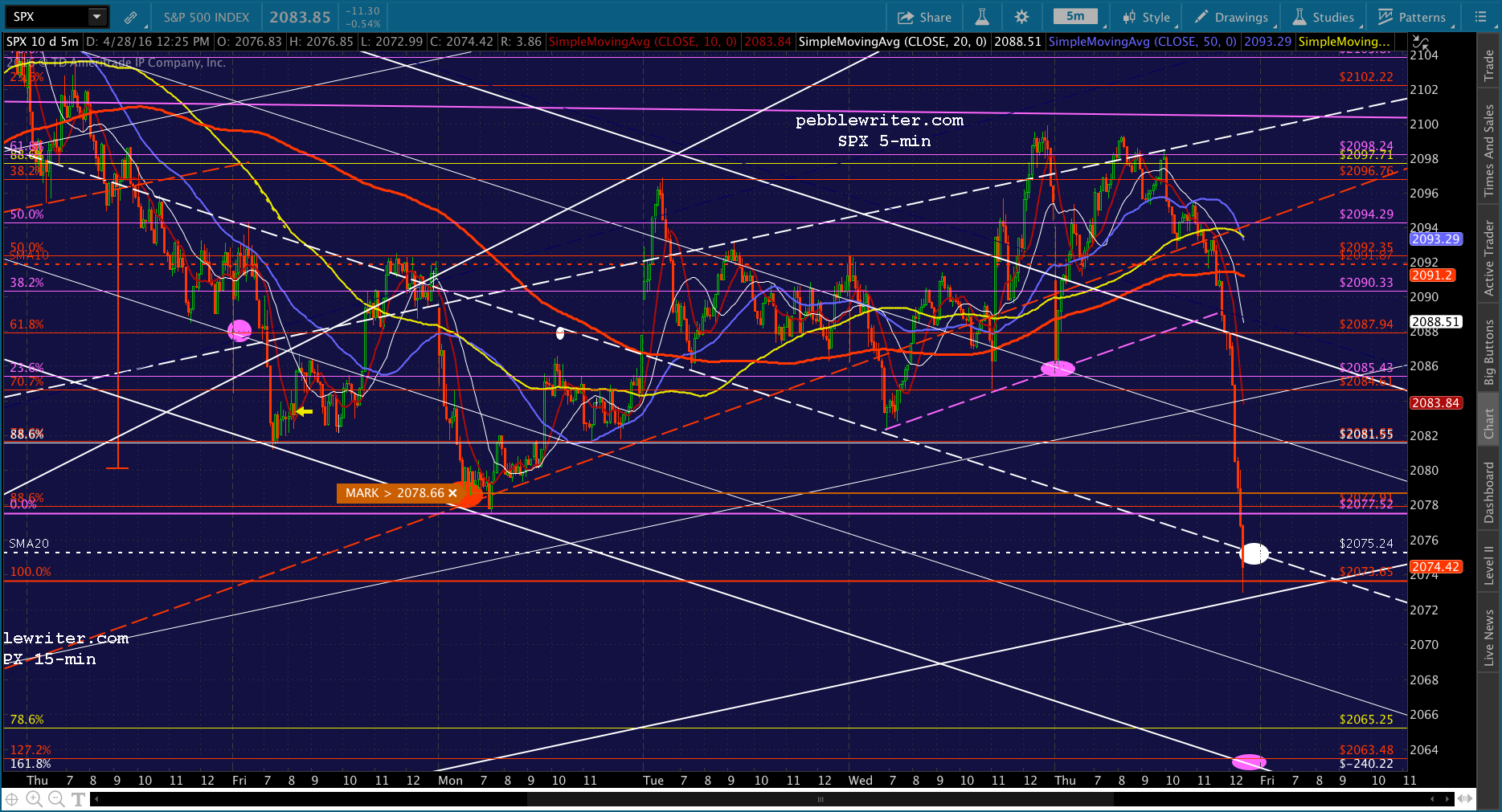Open the list menu icon at top right
The width and height of the screenshot is (1502, 812).
(1480, 17)
